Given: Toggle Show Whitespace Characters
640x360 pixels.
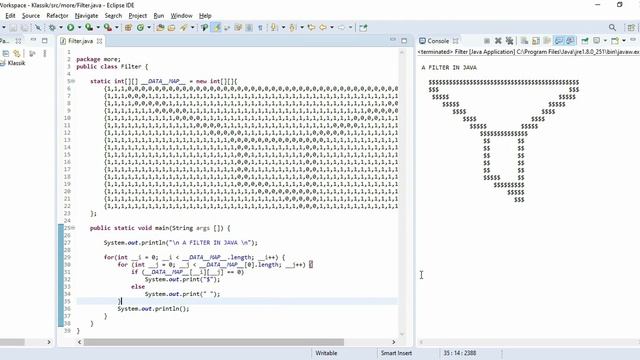Looking at the screenshot, I should pyautogui.click(x=260, y=28).
